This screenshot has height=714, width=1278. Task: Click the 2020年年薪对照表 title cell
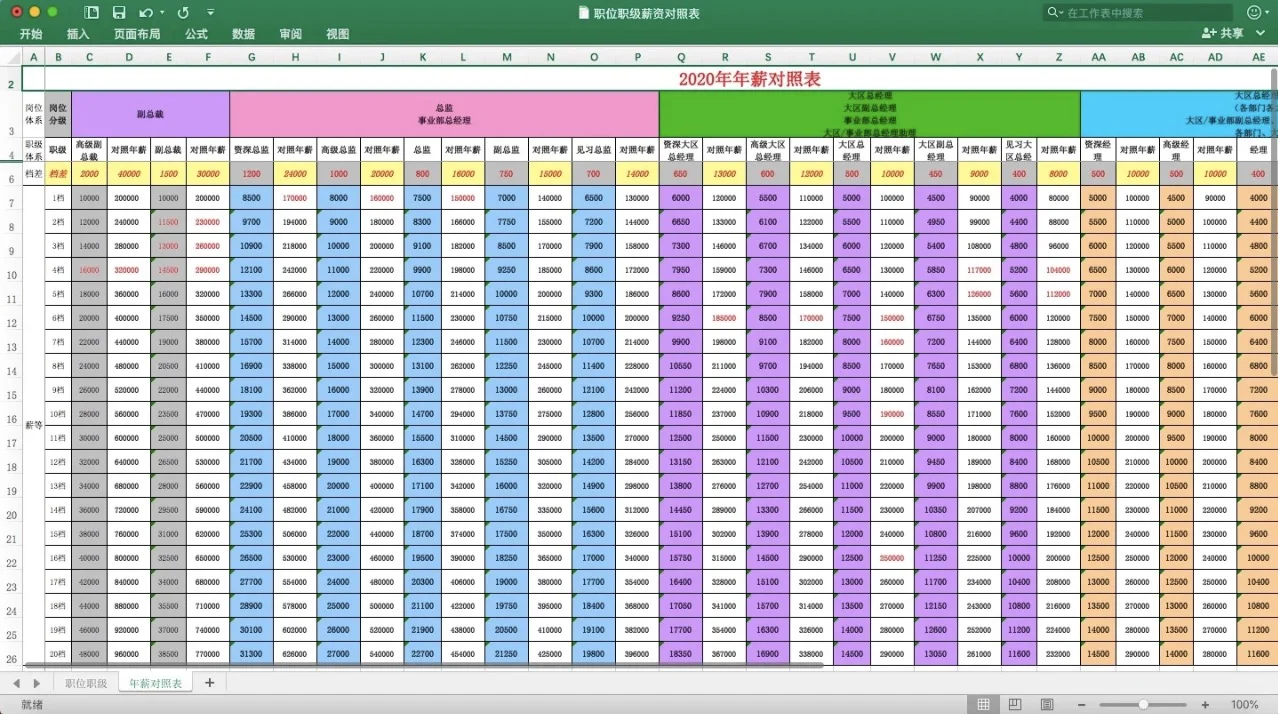coord(750,78)
